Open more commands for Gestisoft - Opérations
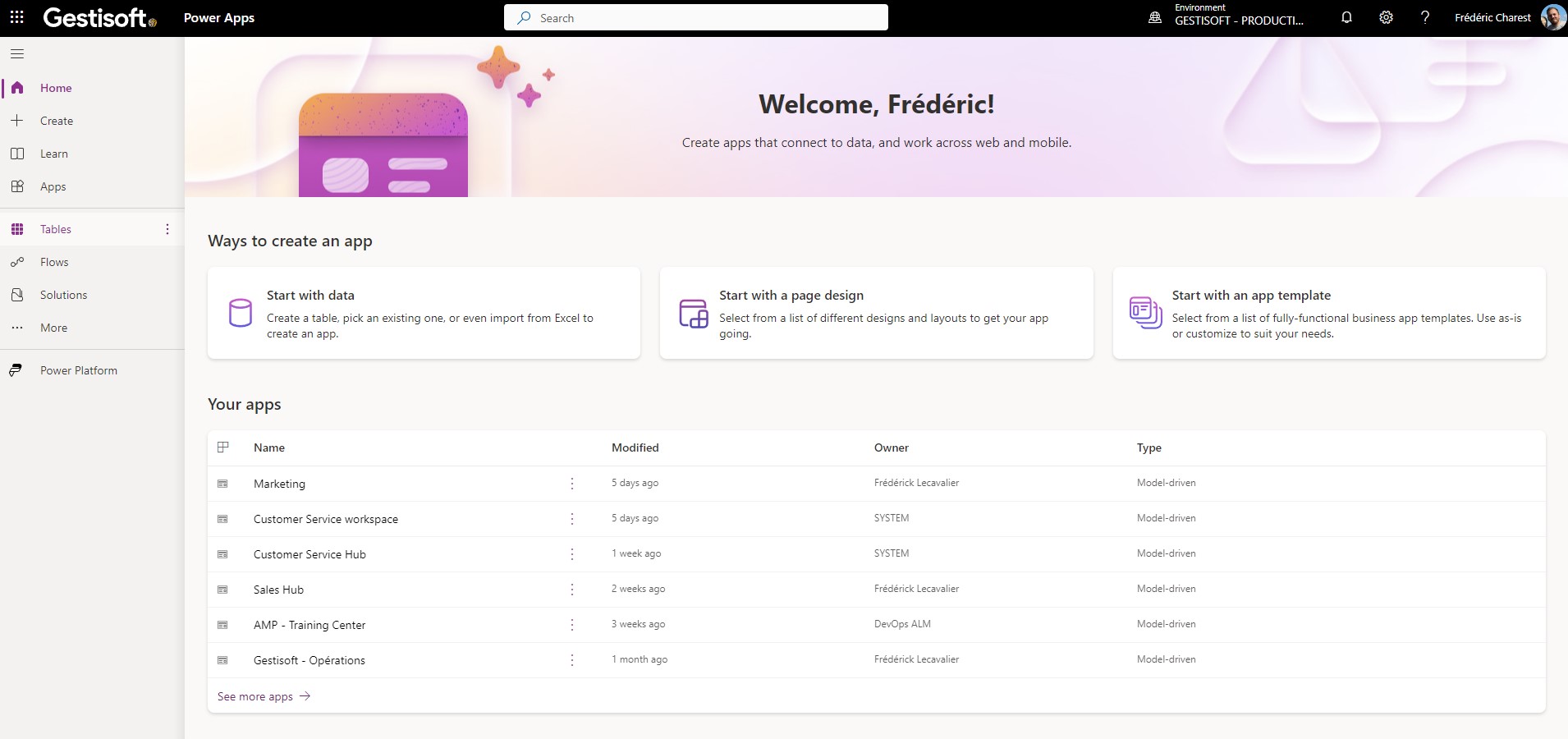 tap(572, 660)
